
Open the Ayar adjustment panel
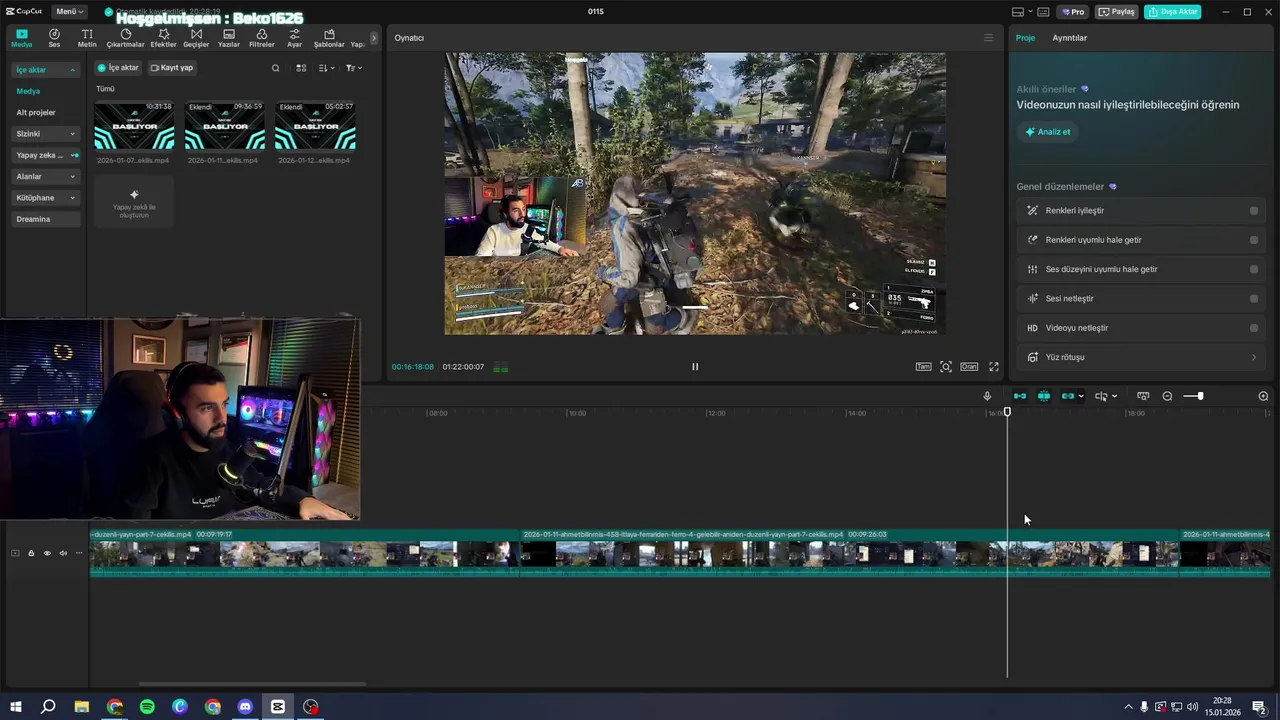294,38
